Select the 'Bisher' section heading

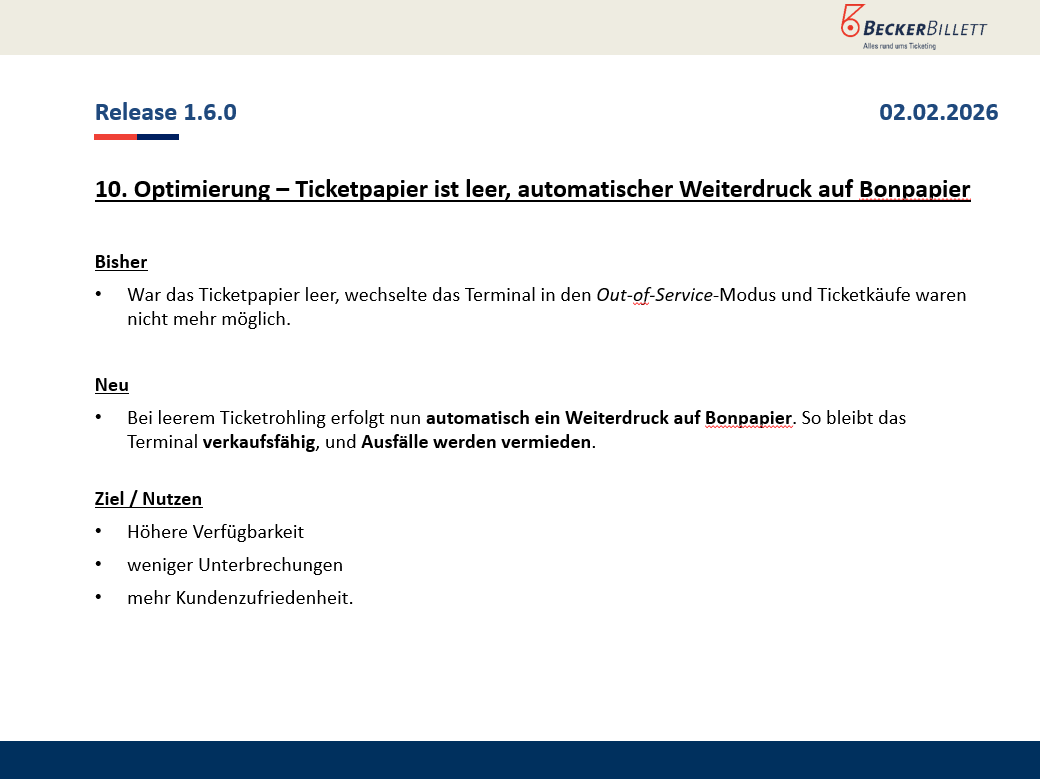121,262
